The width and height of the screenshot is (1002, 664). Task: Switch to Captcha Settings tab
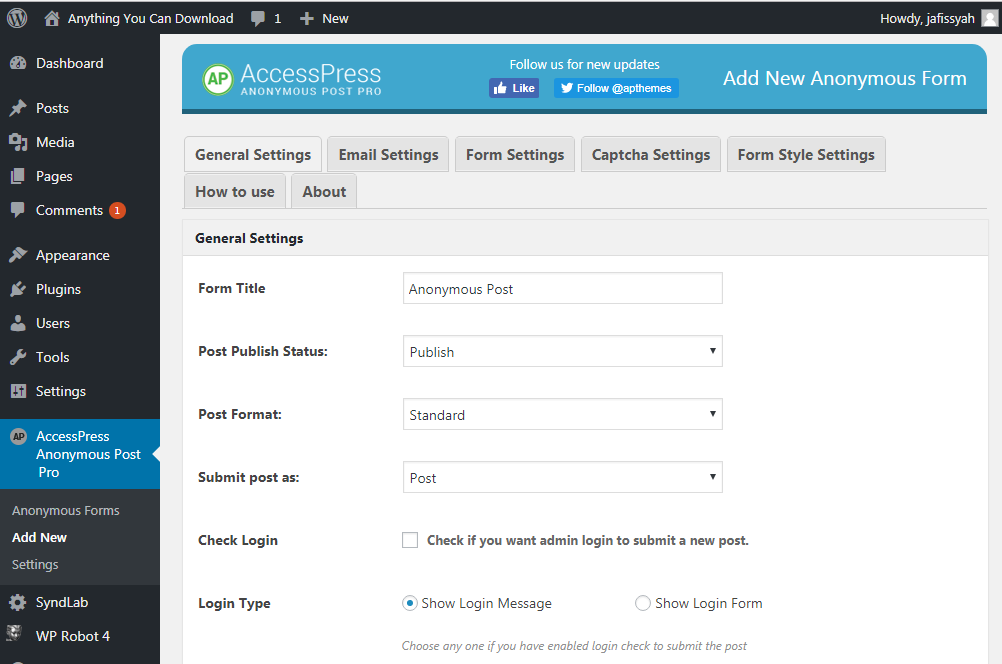(651, 155)
